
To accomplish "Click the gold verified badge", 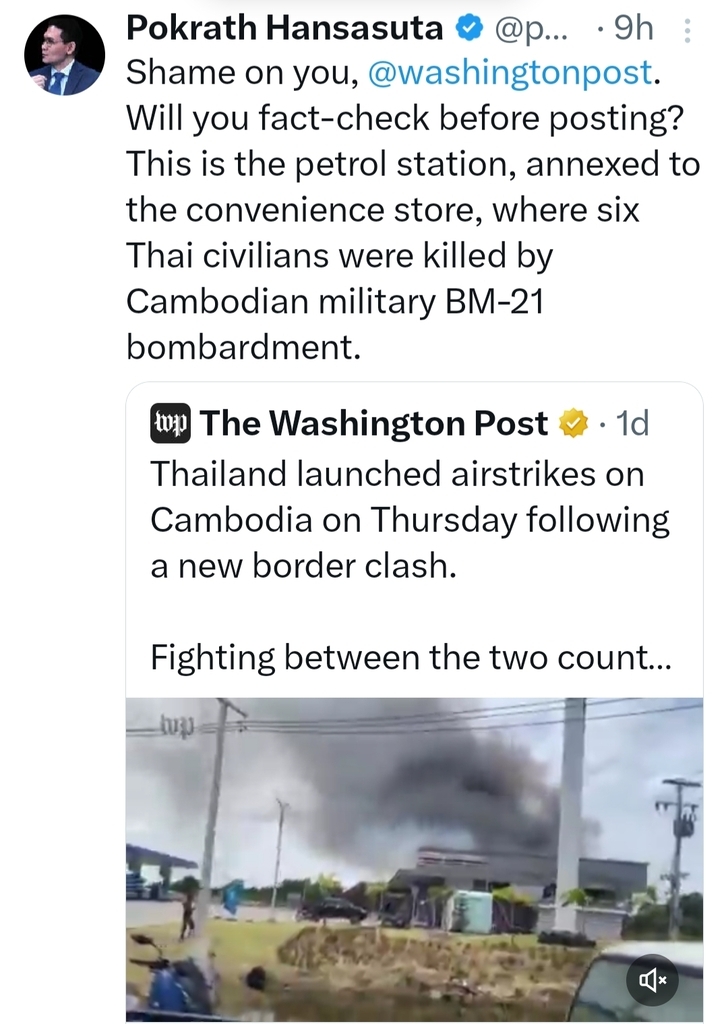I will coord(572,424).
